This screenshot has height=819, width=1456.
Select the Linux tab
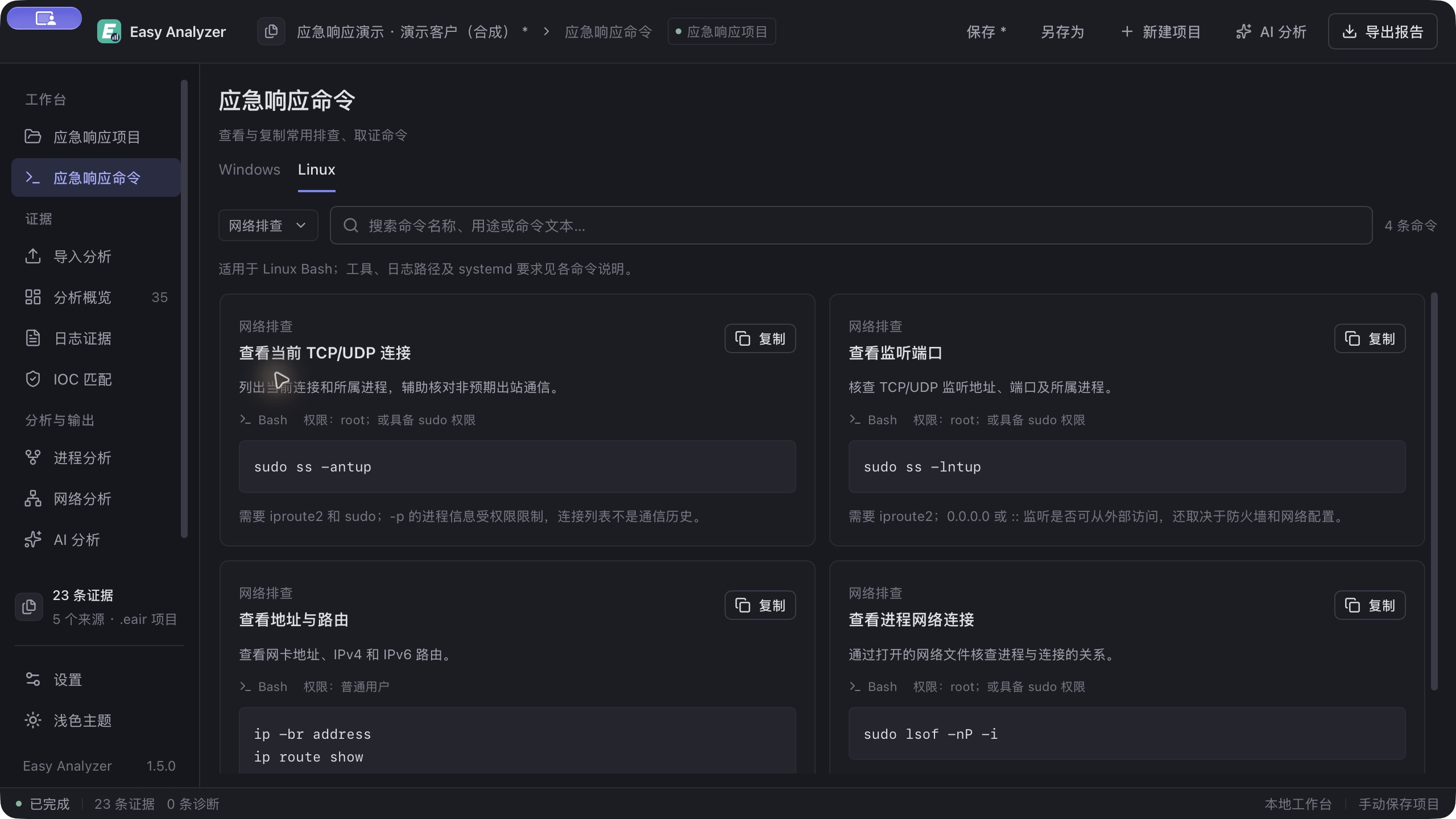(x=316, y=169)
